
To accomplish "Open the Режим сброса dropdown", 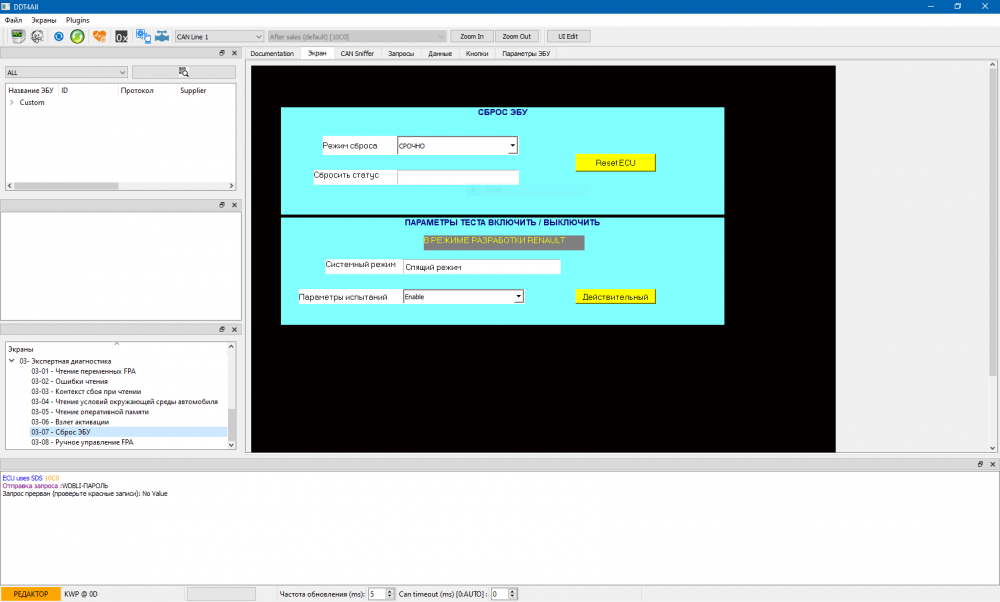I will click(x=457, y=145).
